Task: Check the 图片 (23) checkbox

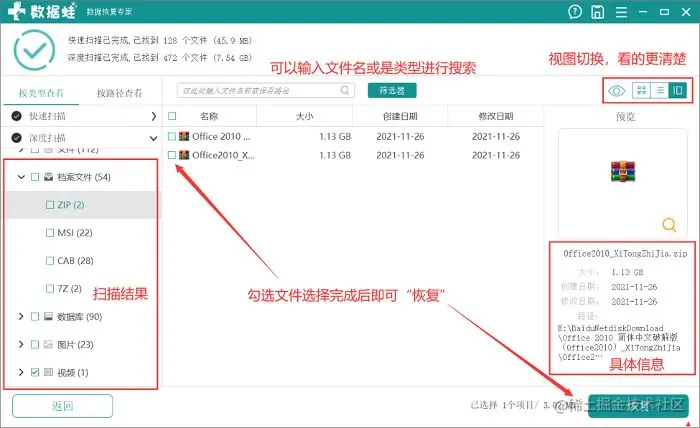Action: (x=35, y=344)
